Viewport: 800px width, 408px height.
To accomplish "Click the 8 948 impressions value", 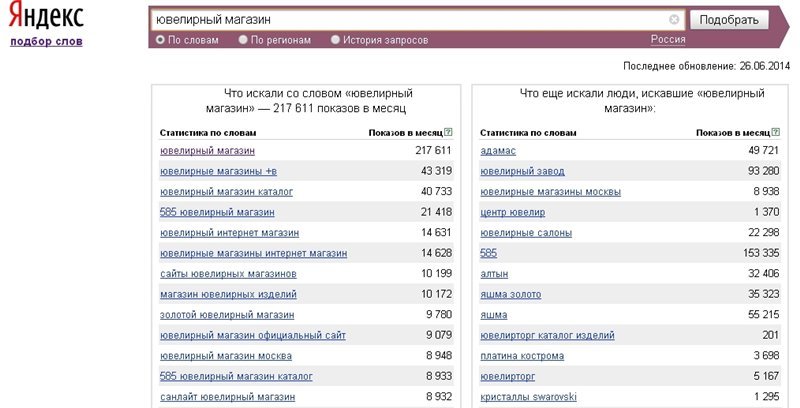I will point(439,355).
